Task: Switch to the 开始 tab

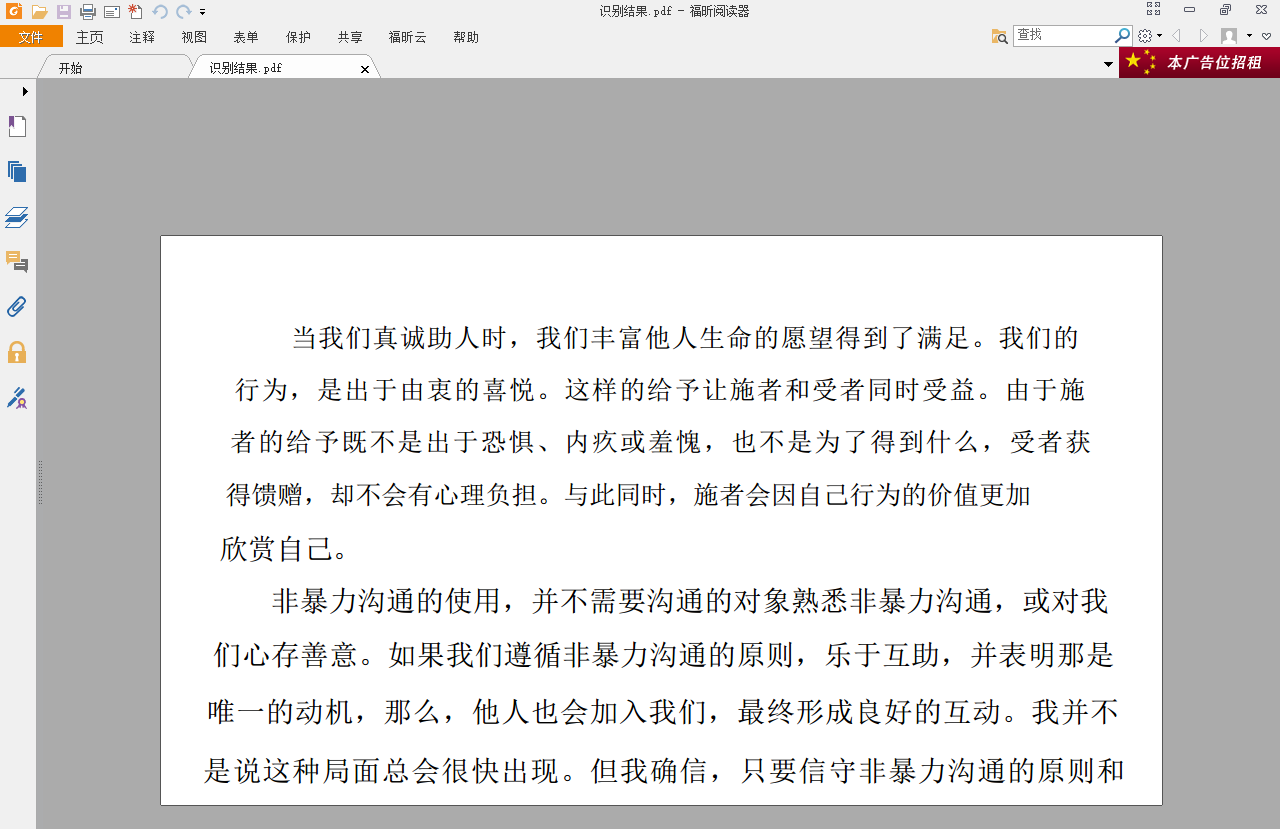Action: [70, 68]
